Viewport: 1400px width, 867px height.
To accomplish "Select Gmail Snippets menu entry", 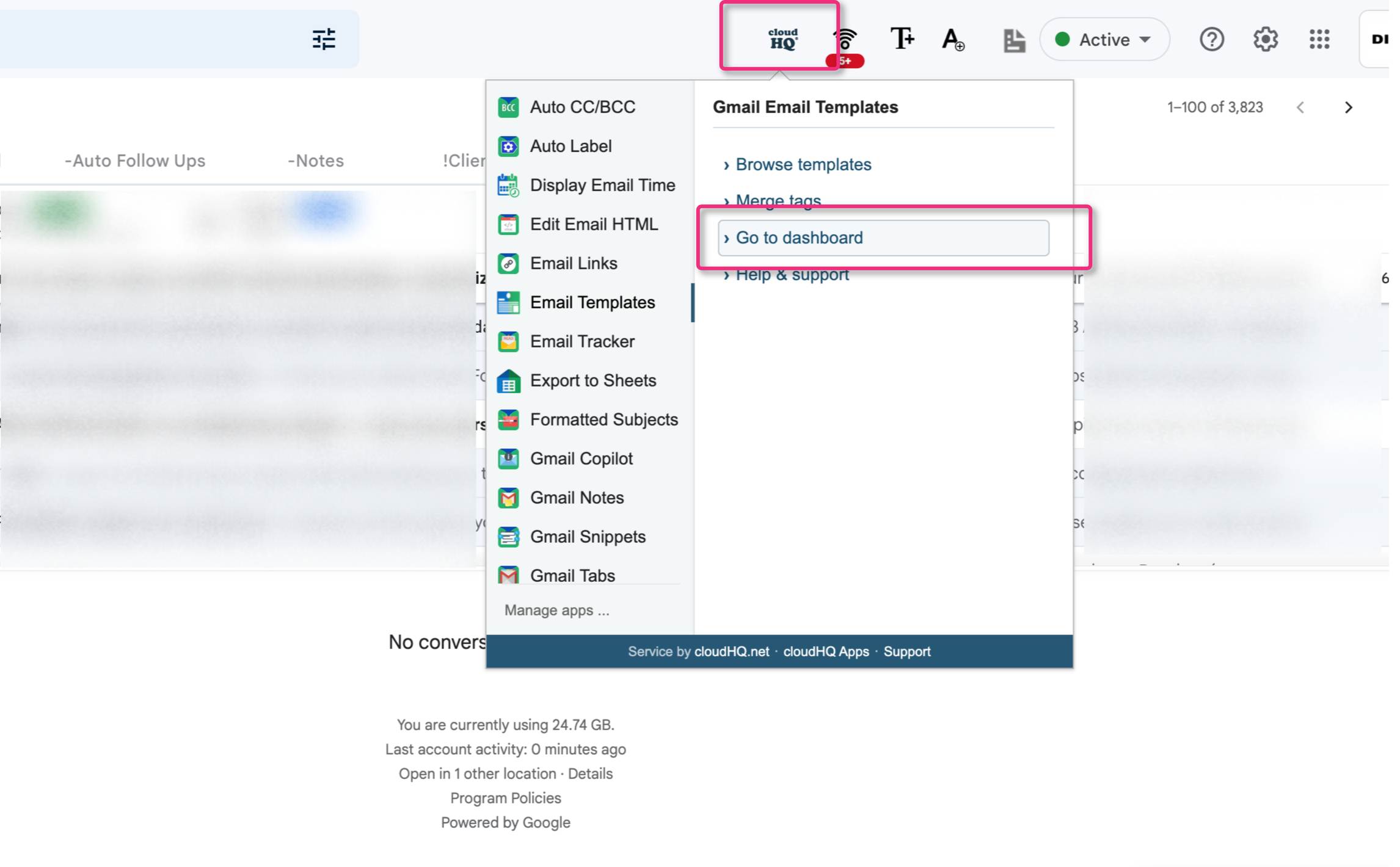I will 589,537.
